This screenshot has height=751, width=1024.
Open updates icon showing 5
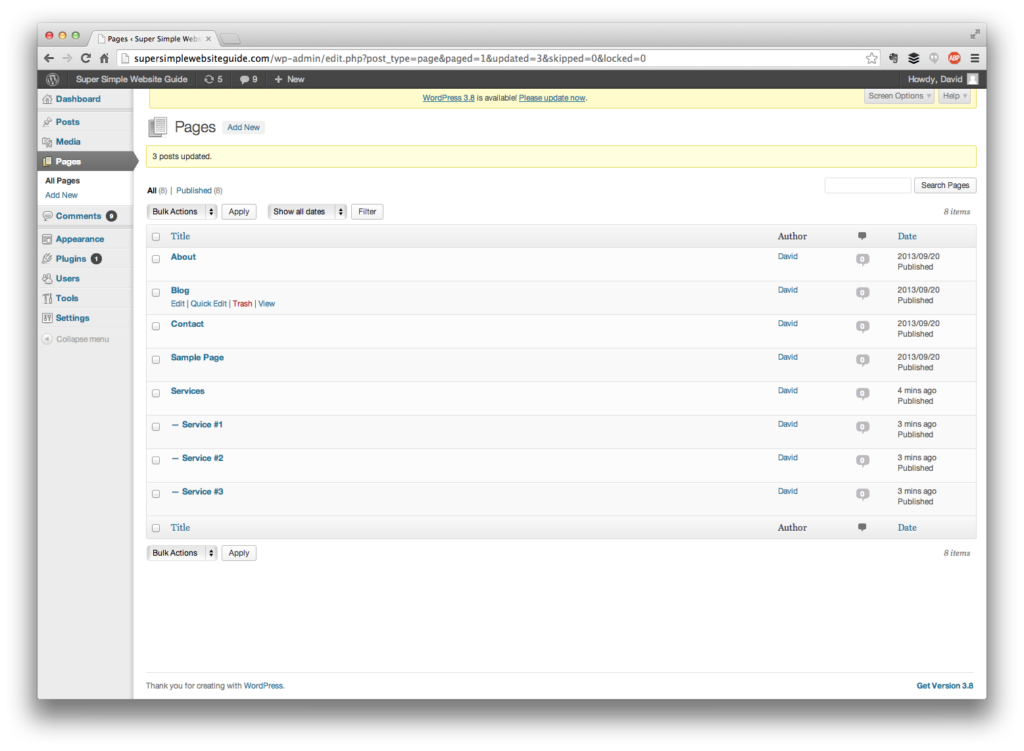(213, 79)
